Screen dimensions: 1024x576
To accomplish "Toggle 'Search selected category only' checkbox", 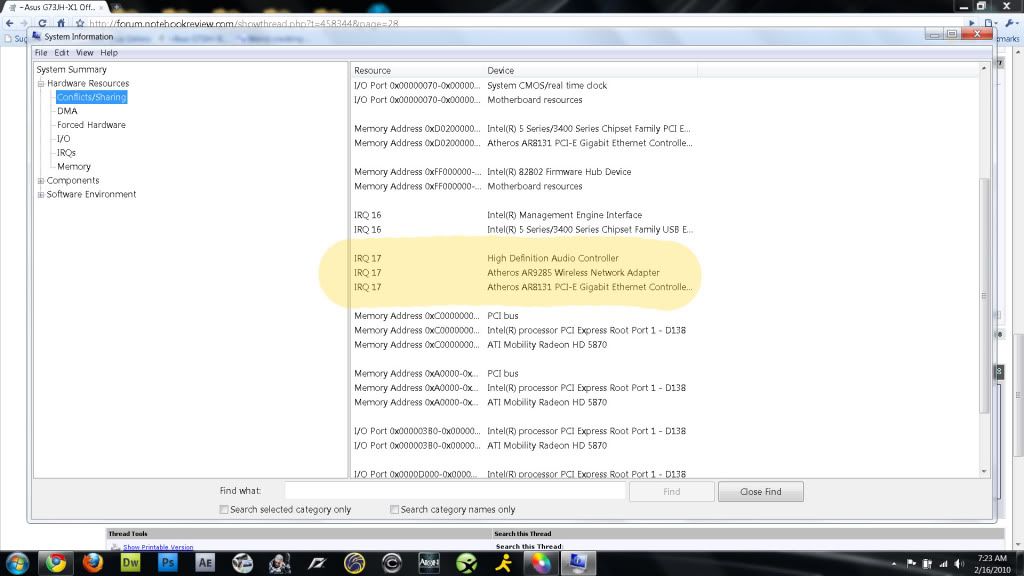I will tap(224, 509).
